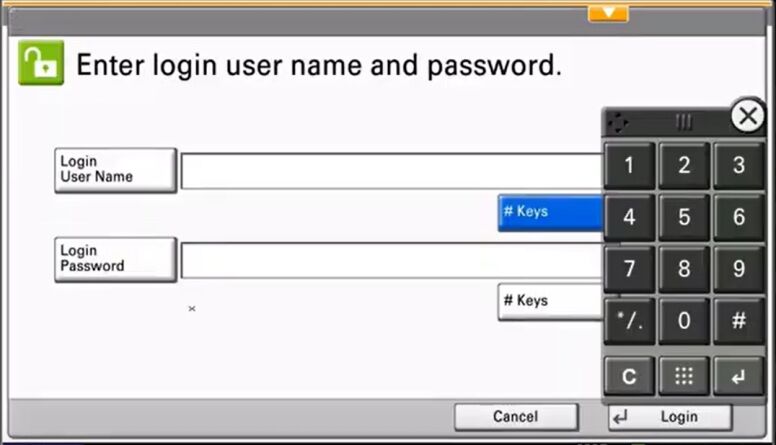Select the highlighted # Keys button for user name
Screen dimensions: 776x445
click(551, 212)
